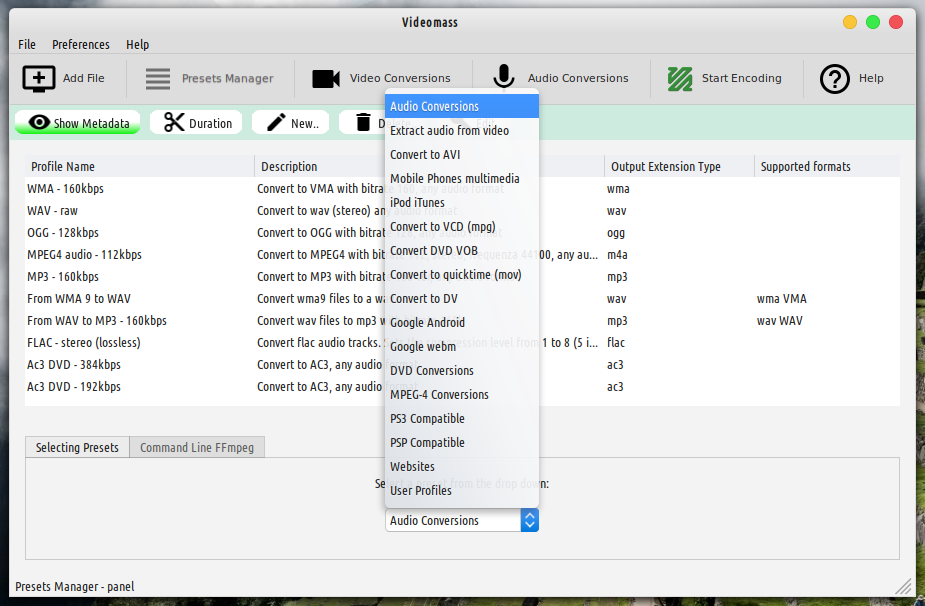The width and height of the screenshot is (925, 606).
Task: Click the Audio Conversions combo box field
Action: tap(453, 520)
